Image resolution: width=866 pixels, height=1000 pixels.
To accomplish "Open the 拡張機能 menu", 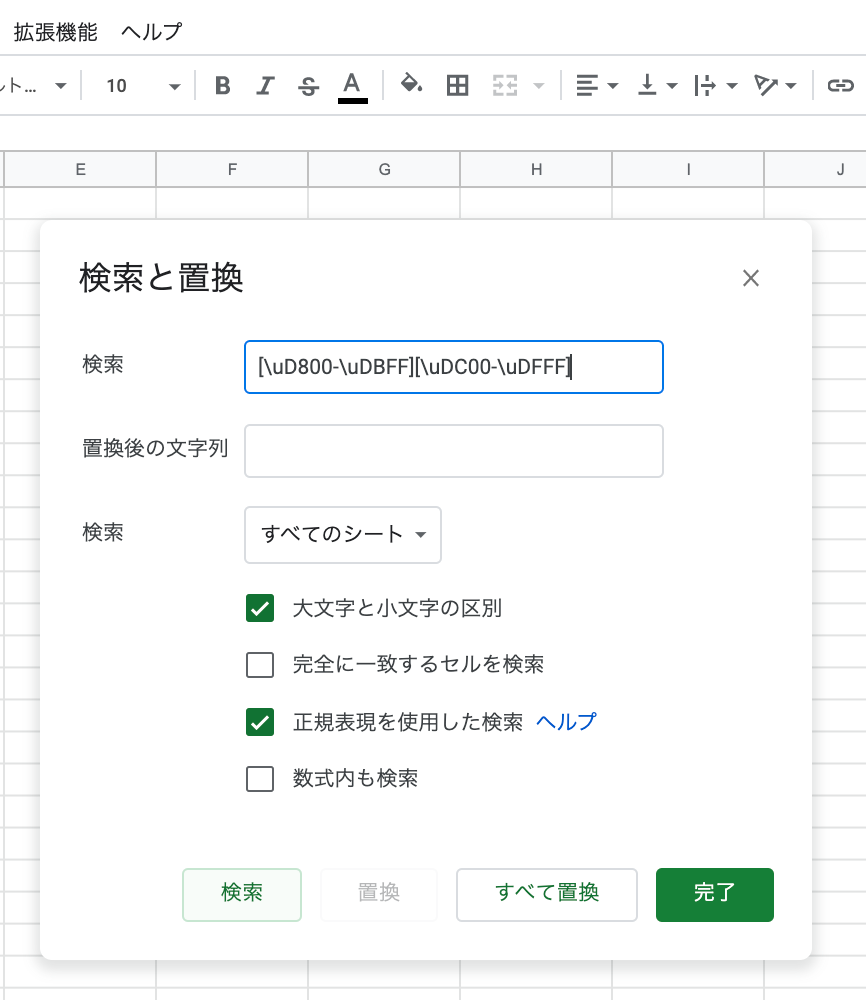I will click(x=56, y=31).
